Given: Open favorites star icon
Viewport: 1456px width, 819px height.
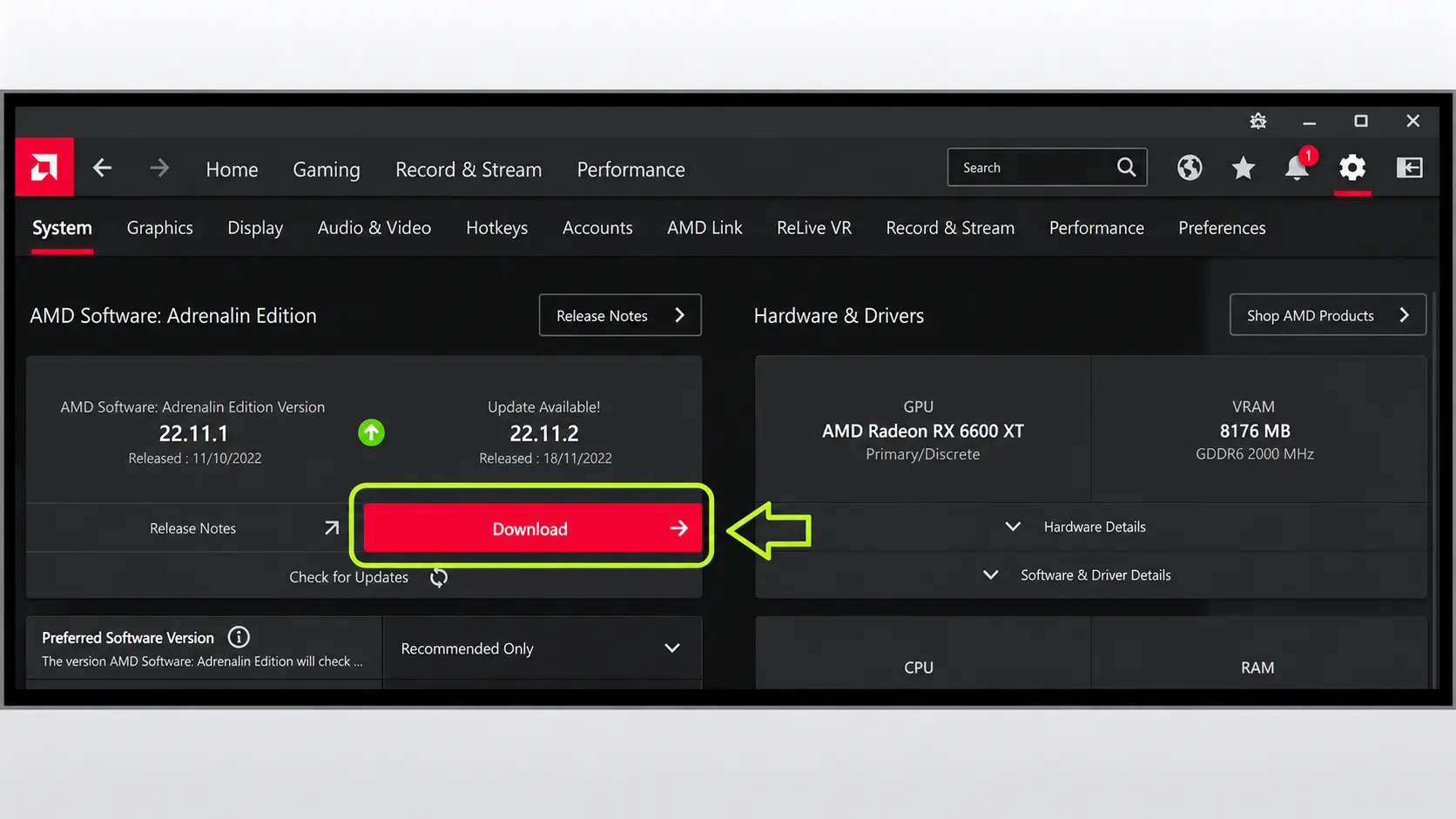Looking at the screenshot, I should 1244,168.
